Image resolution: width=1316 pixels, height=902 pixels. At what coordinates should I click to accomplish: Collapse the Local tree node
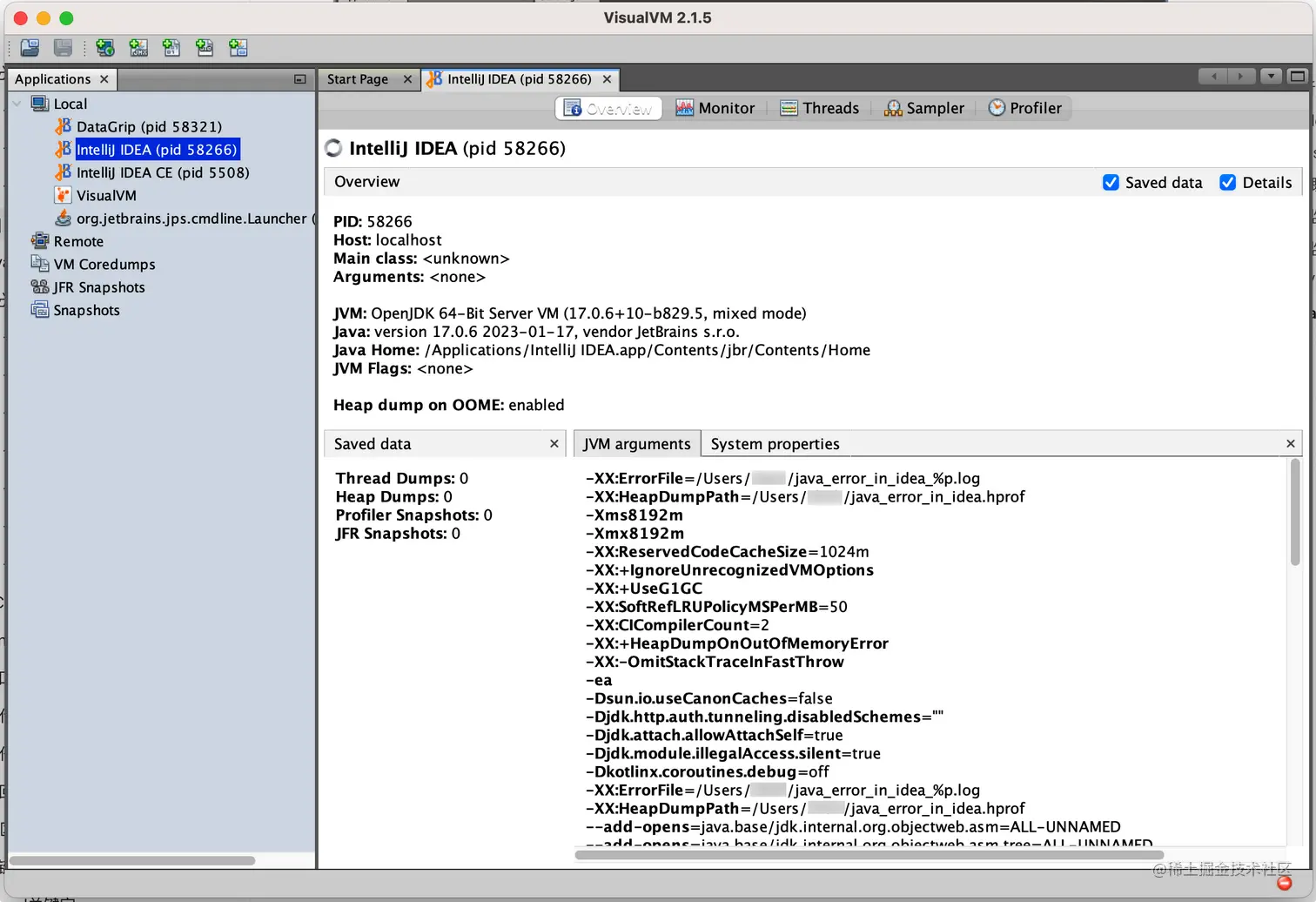(x=17, y=104)
